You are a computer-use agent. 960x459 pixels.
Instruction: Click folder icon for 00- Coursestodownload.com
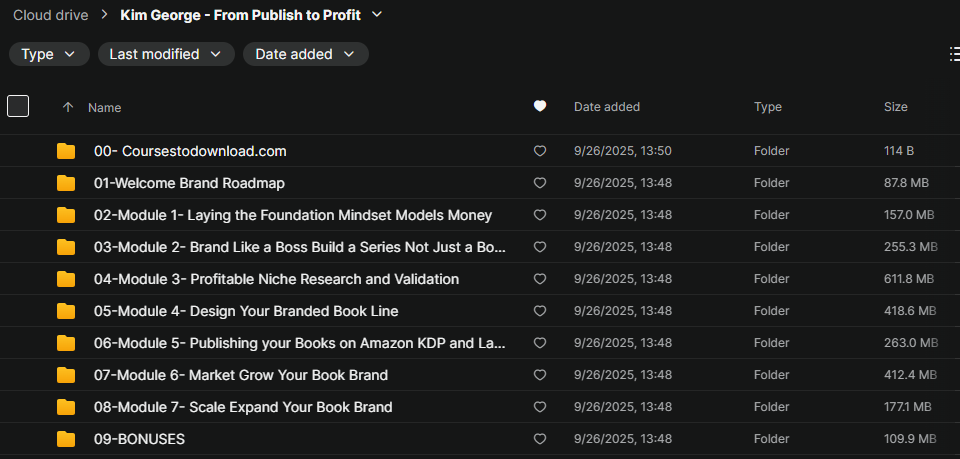[66, 151]
